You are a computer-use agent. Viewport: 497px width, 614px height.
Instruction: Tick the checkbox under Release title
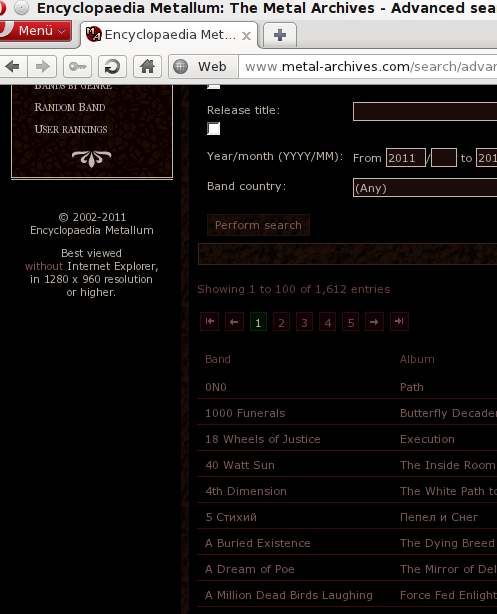pos(213,128)
